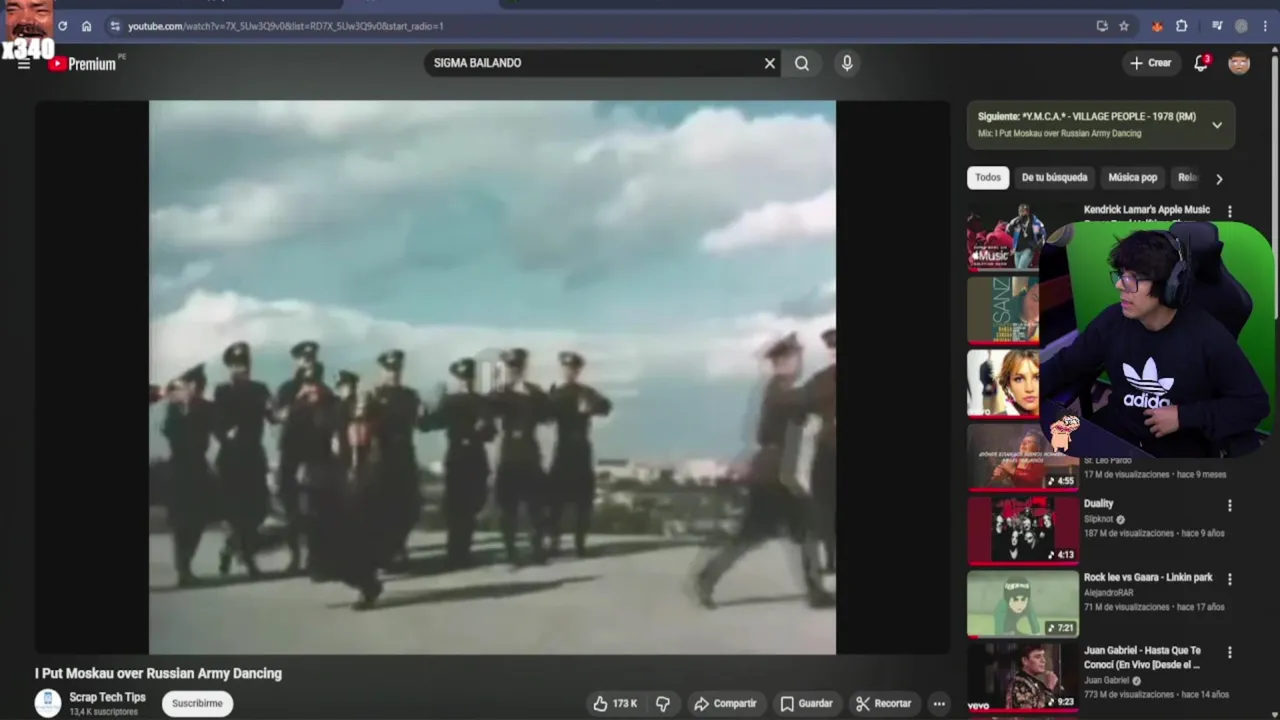
Task: Select the De tu búsqueda chip
Action: point(1054,178)
